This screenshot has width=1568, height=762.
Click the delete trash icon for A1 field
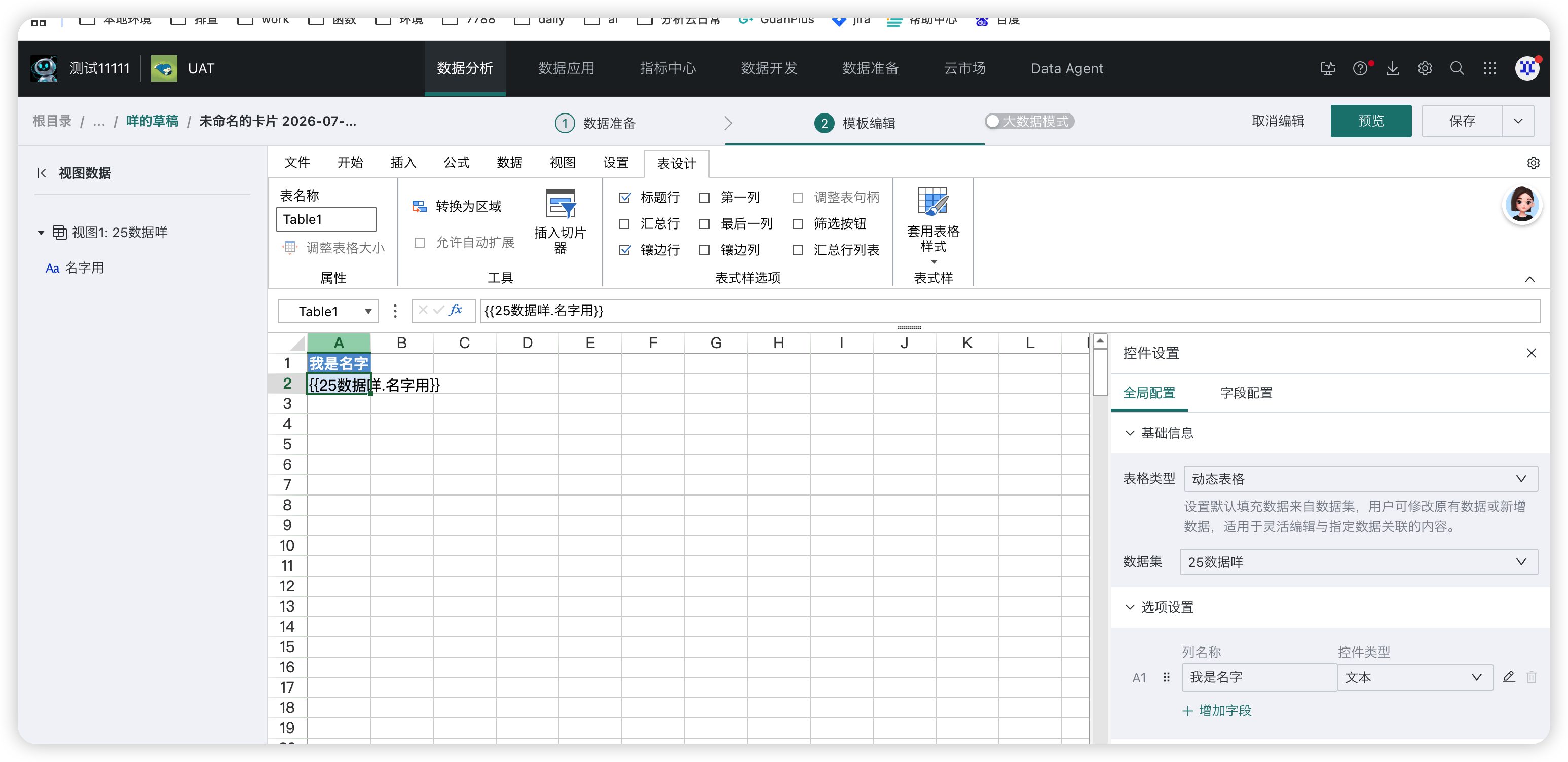[x=1532, y=677]
